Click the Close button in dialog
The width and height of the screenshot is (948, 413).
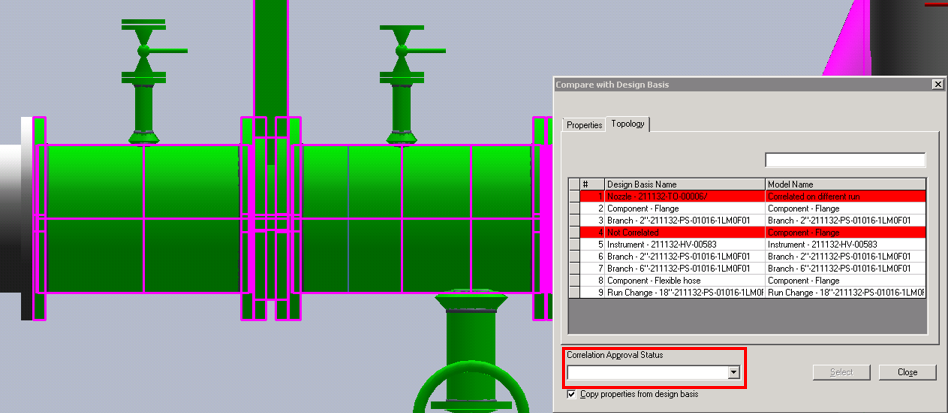coord(907,372)
